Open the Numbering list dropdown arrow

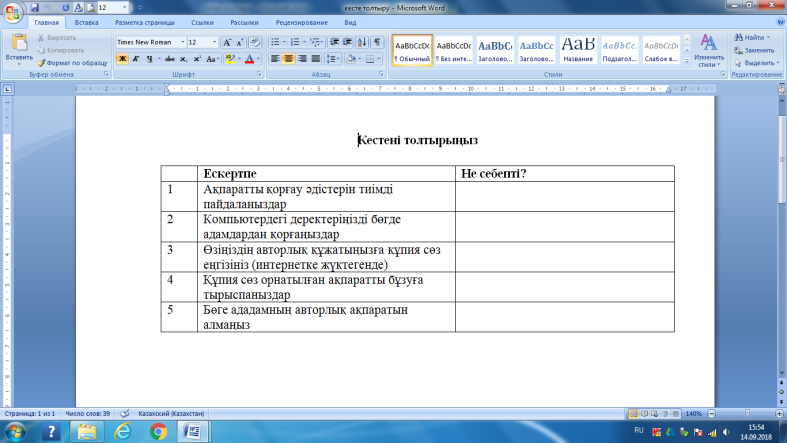click(304, 43)
